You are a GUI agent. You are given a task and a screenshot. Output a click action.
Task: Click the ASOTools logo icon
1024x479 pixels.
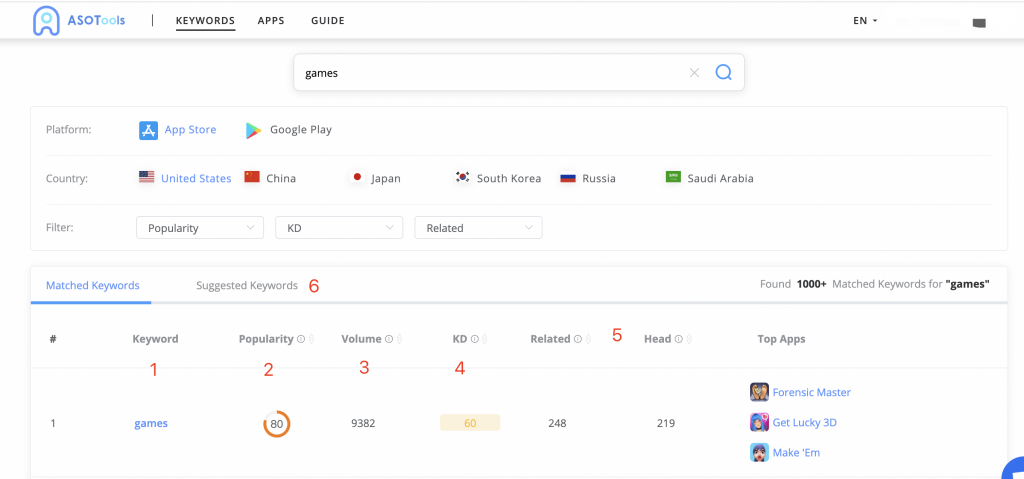coord(46,20)
